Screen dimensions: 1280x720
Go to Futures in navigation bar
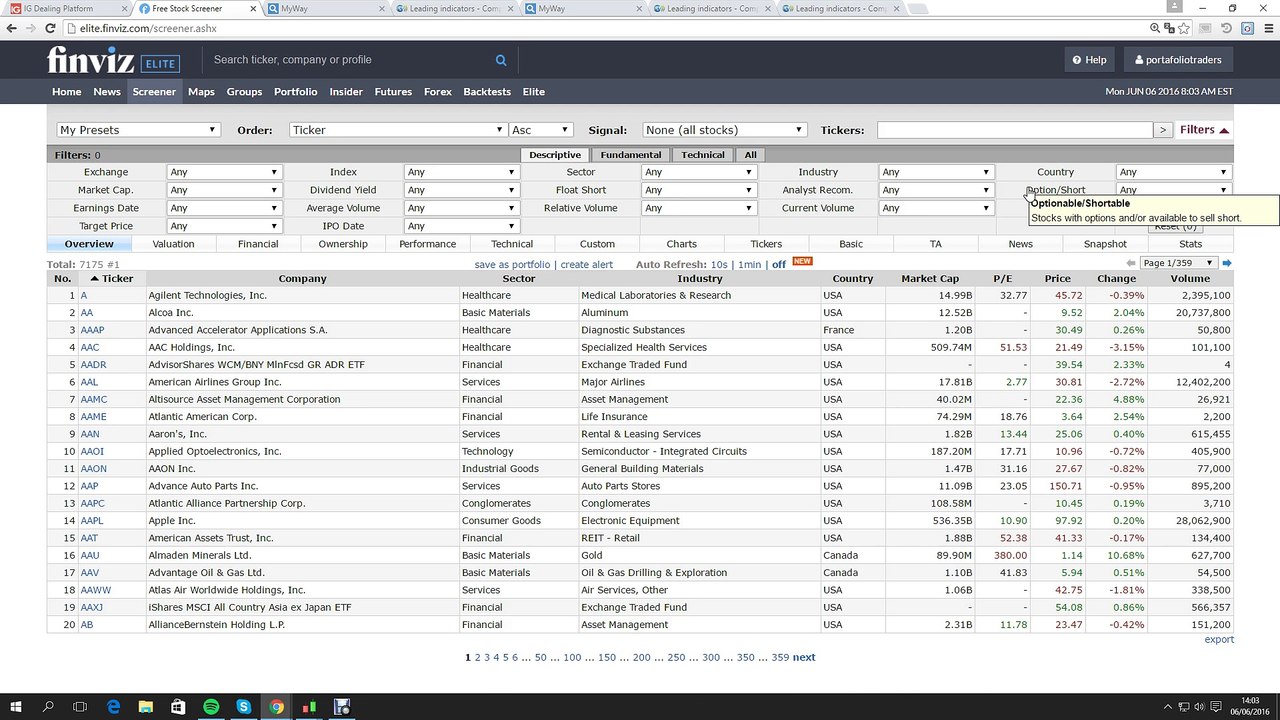393,92
